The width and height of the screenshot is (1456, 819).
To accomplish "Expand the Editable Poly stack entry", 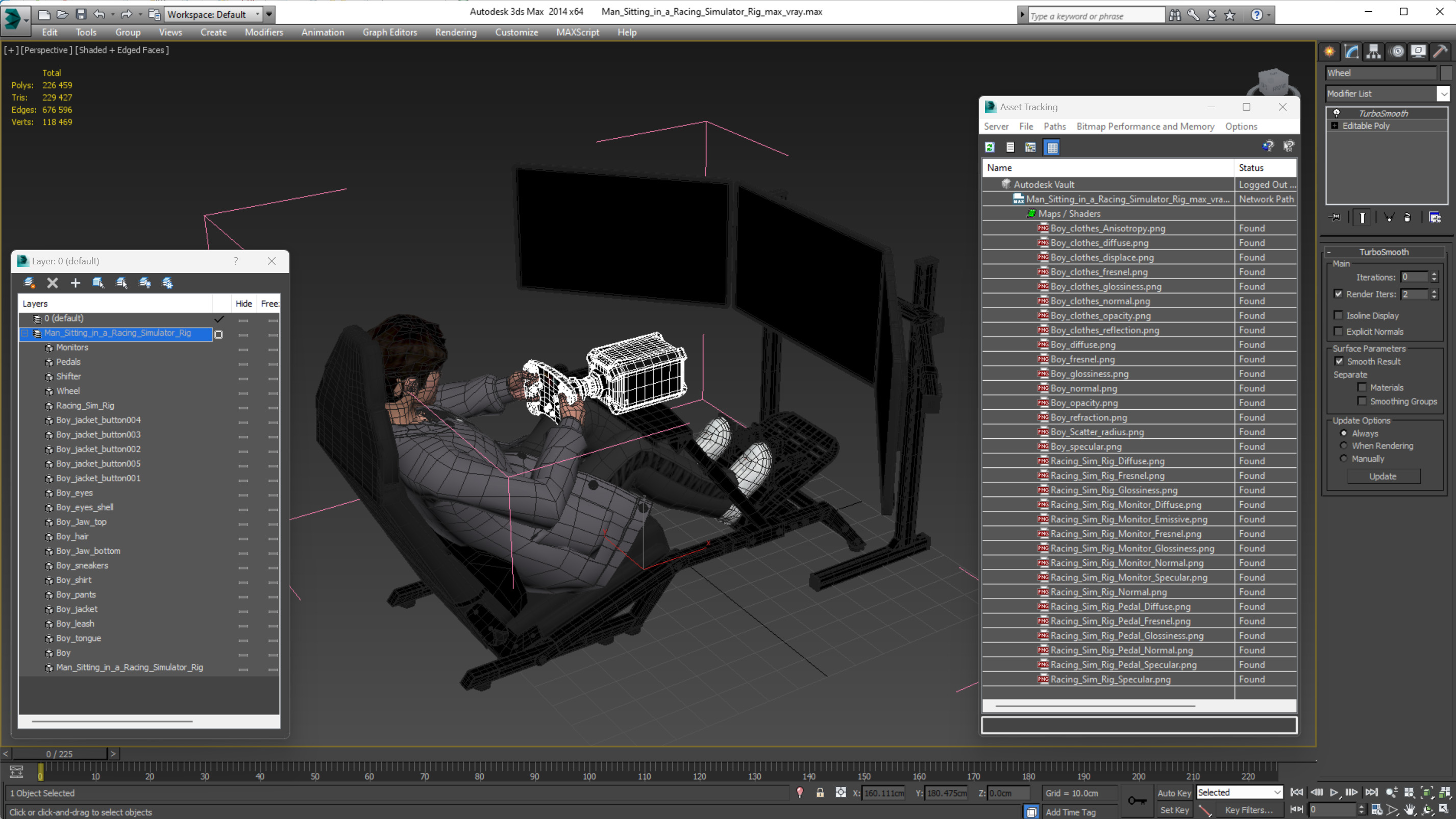I will [1335, 126].
